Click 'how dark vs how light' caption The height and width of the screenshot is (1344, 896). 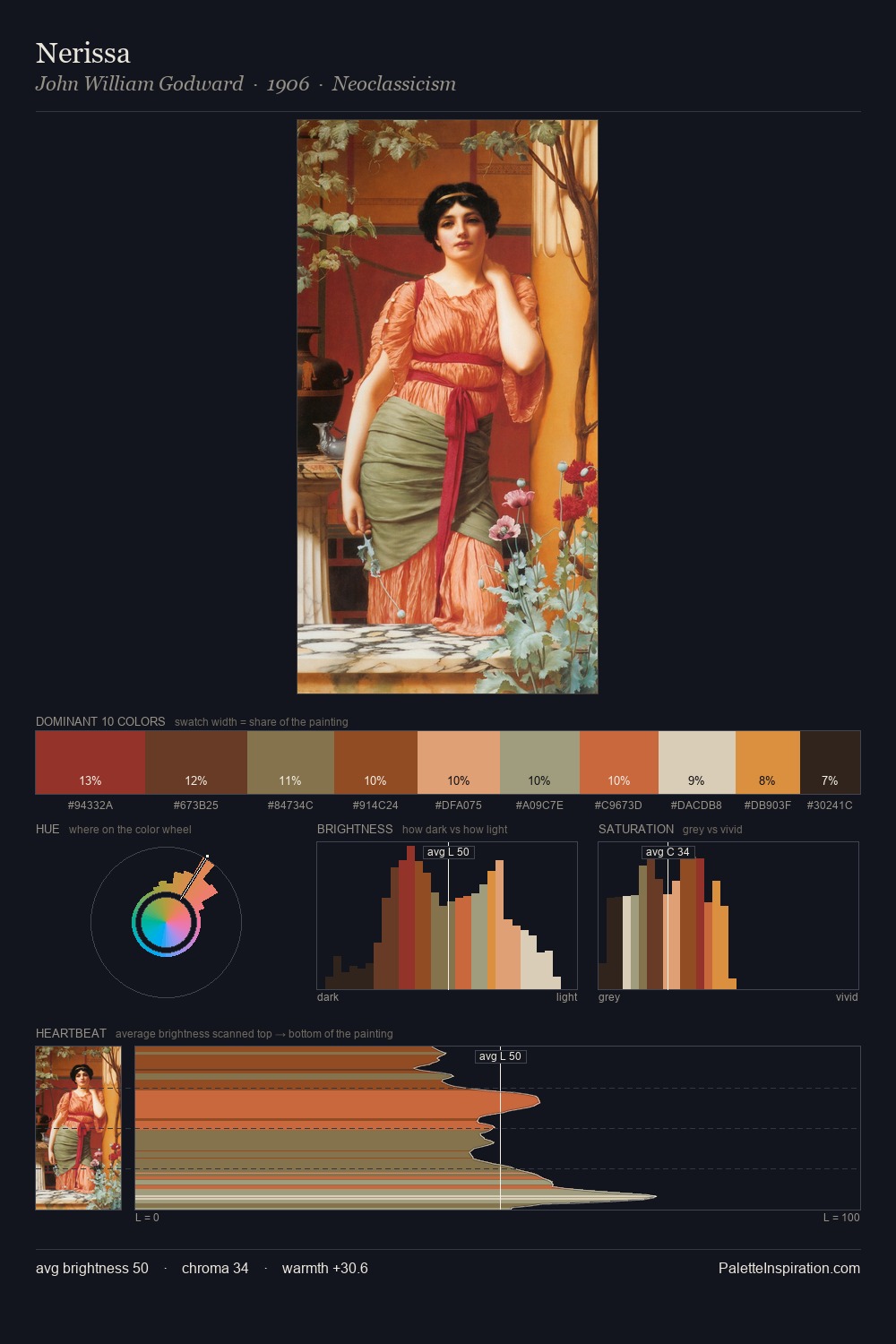[454, 830]
